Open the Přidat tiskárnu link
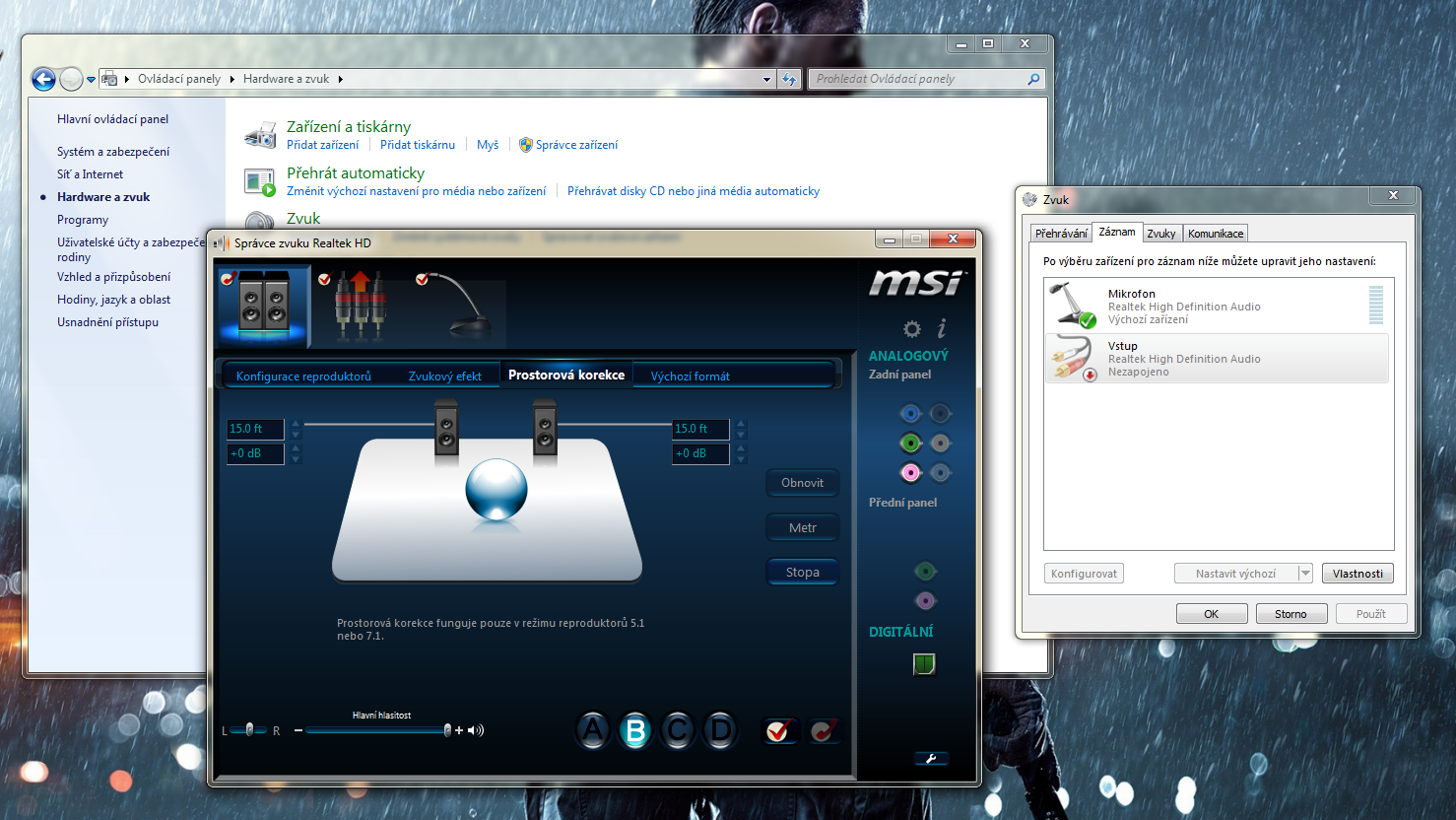 (418, 145)
